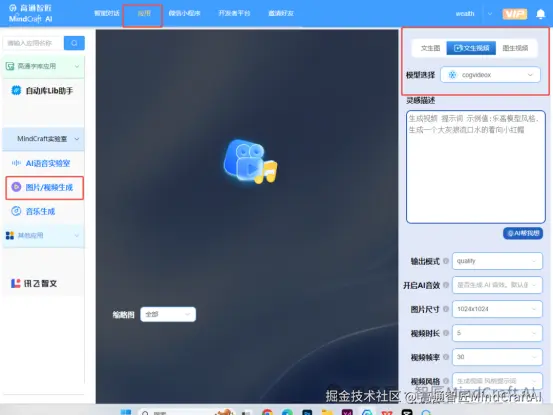
Task: Click the MindCraft AI logo
Action: 31,13
